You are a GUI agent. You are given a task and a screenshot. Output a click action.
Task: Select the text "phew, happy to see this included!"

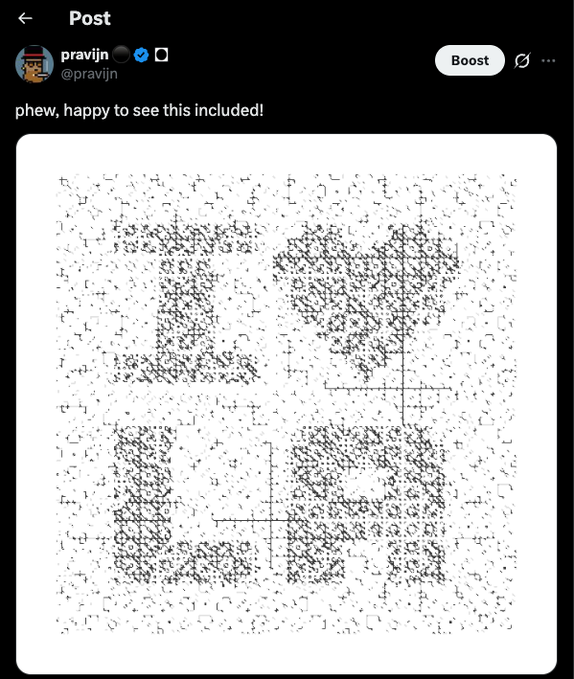[x=139, y=110]
